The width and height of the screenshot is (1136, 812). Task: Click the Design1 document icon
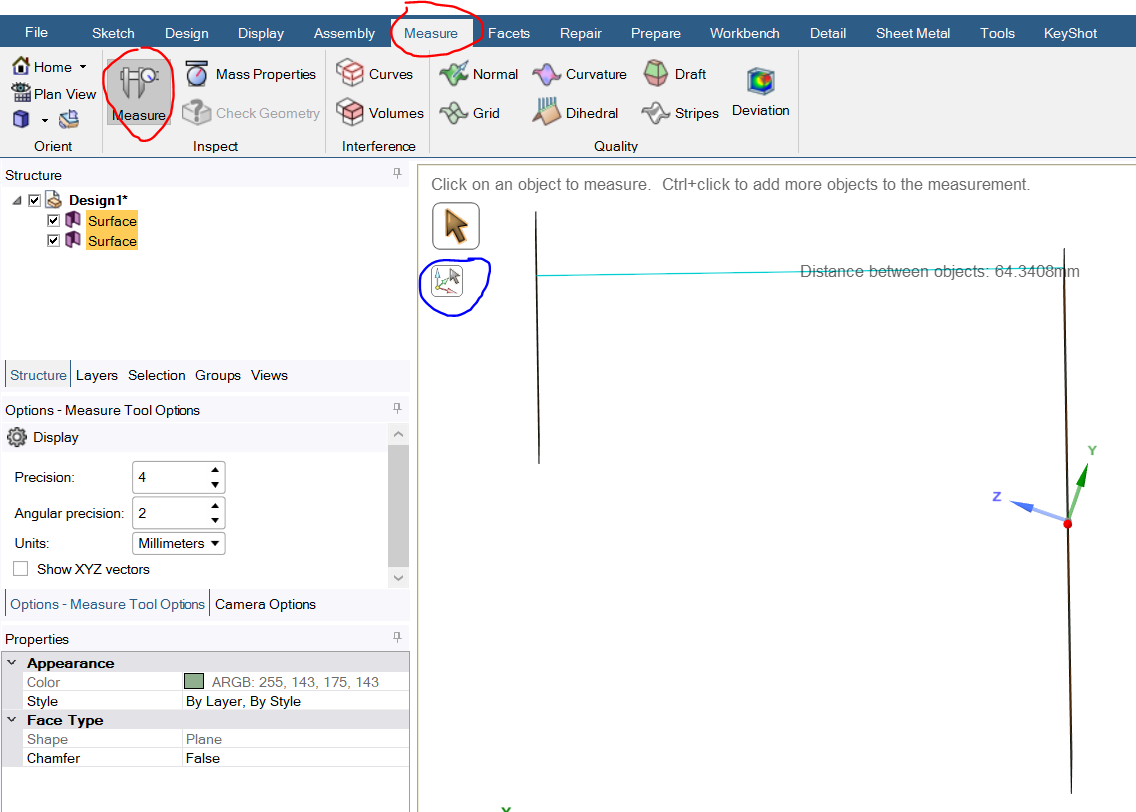[54, 200]
